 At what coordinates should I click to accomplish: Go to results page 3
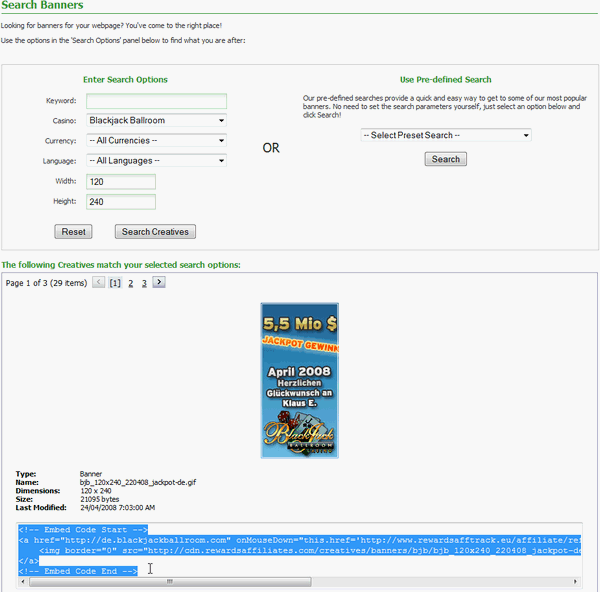tap(144, 283)
